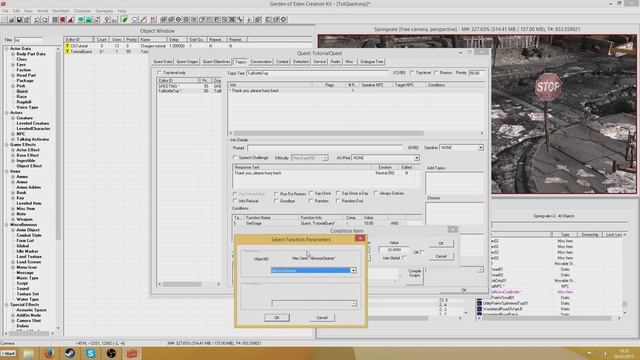Expand the Misc Item tree node
Screen dimensions: 640x360
[x=13, y=209]
